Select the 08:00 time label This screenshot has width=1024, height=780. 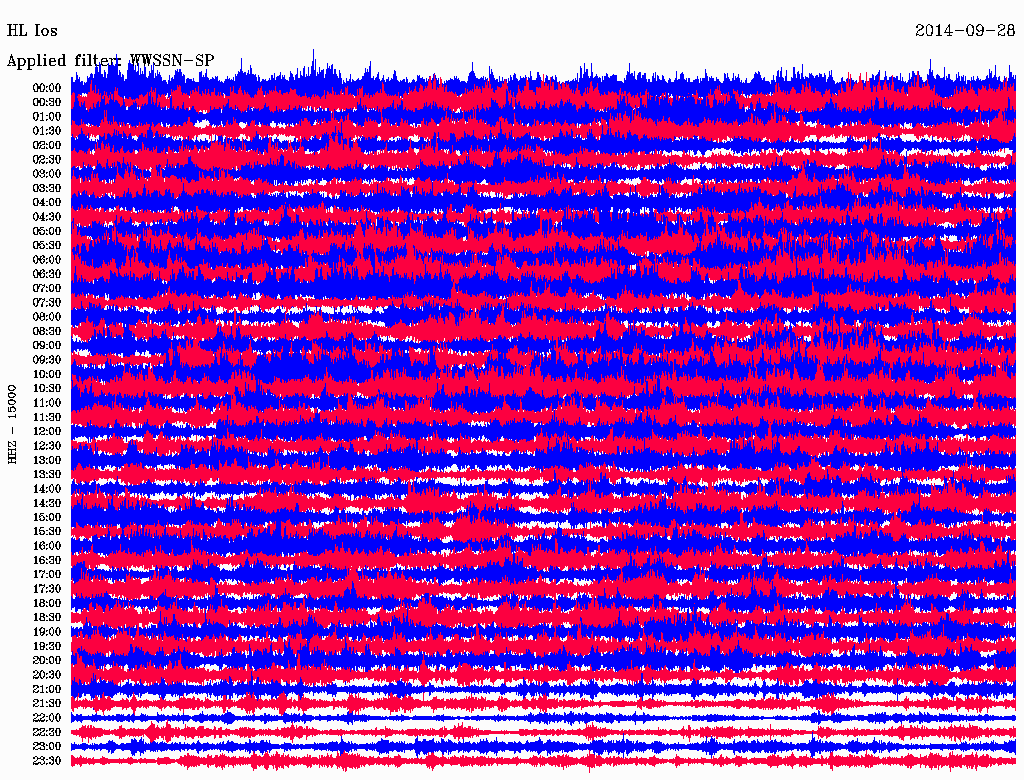tap(46, 317)
